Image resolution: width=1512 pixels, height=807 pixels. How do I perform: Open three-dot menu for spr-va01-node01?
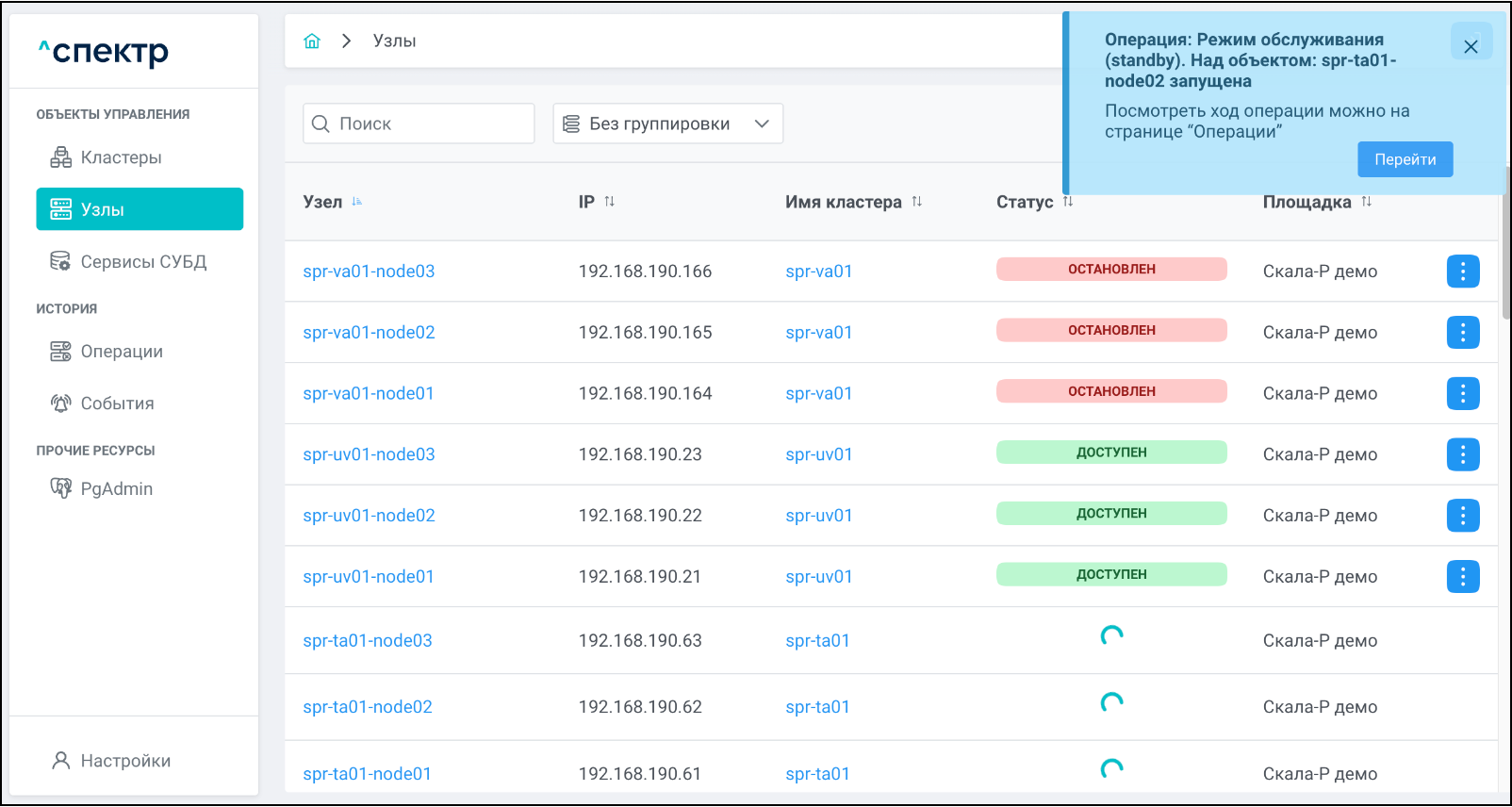coord(1462,393)
